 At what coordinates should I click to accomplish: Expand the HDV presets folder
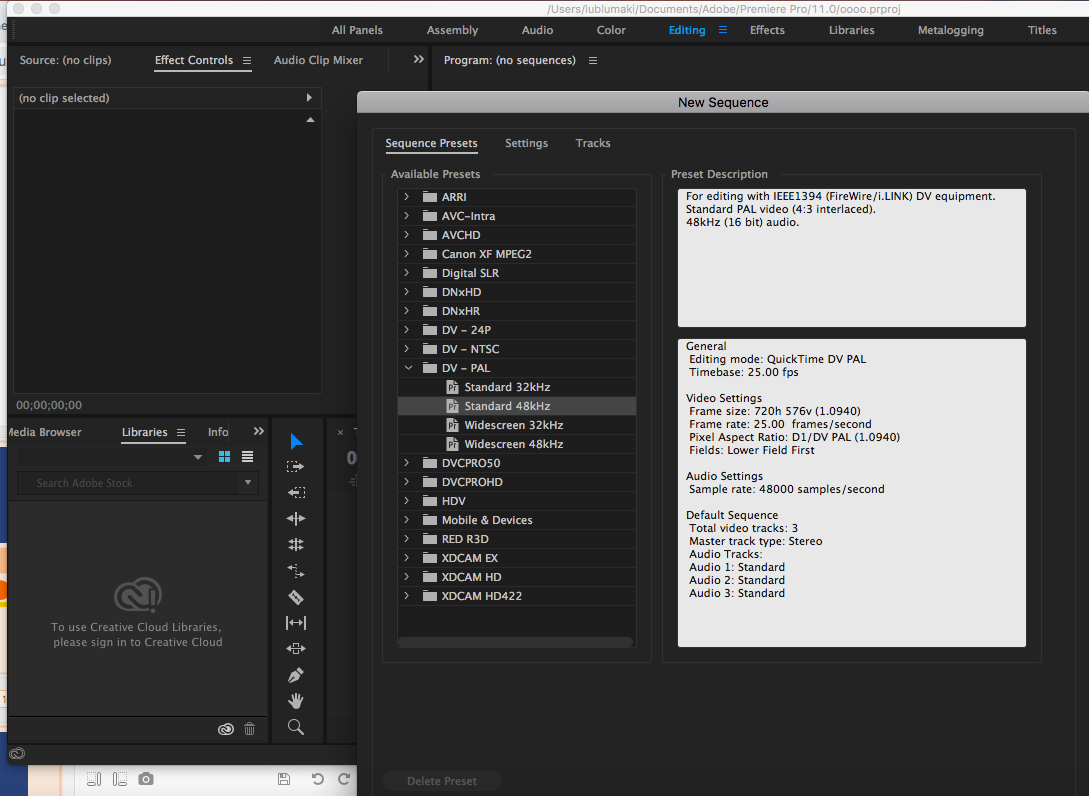pyautogui.click(x=407, y=501)
